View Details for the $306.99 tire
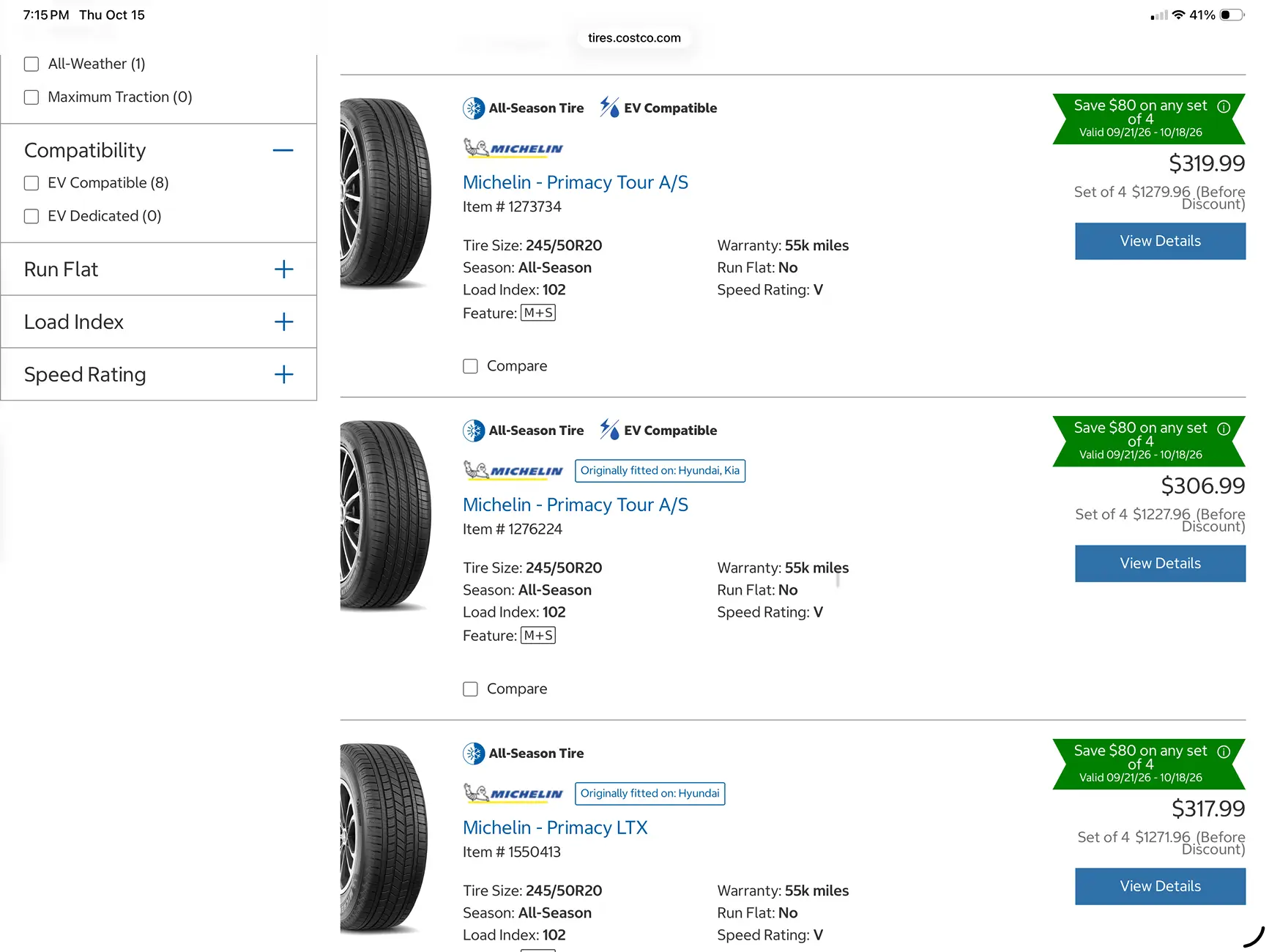 pos(1160,563)
